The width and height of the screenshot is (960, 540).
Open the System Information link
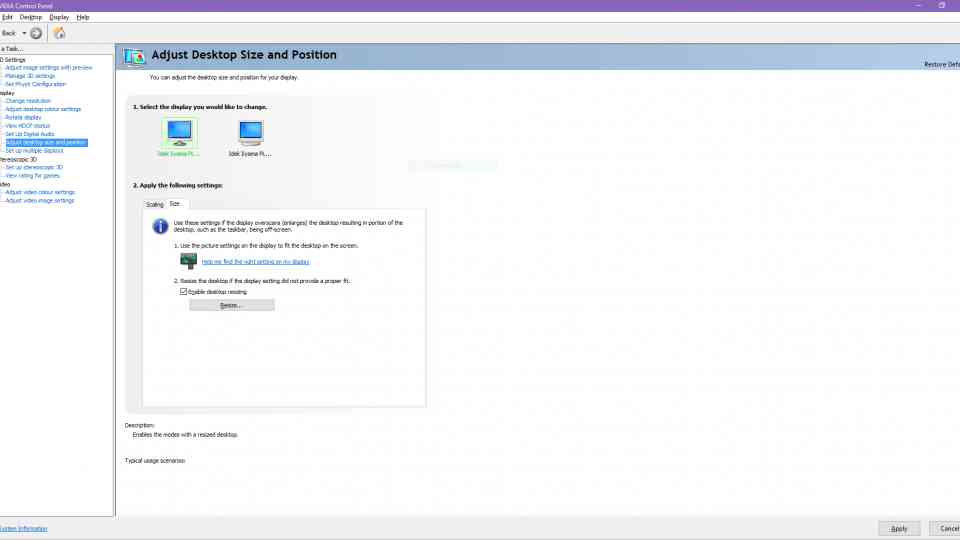[23, 528]
